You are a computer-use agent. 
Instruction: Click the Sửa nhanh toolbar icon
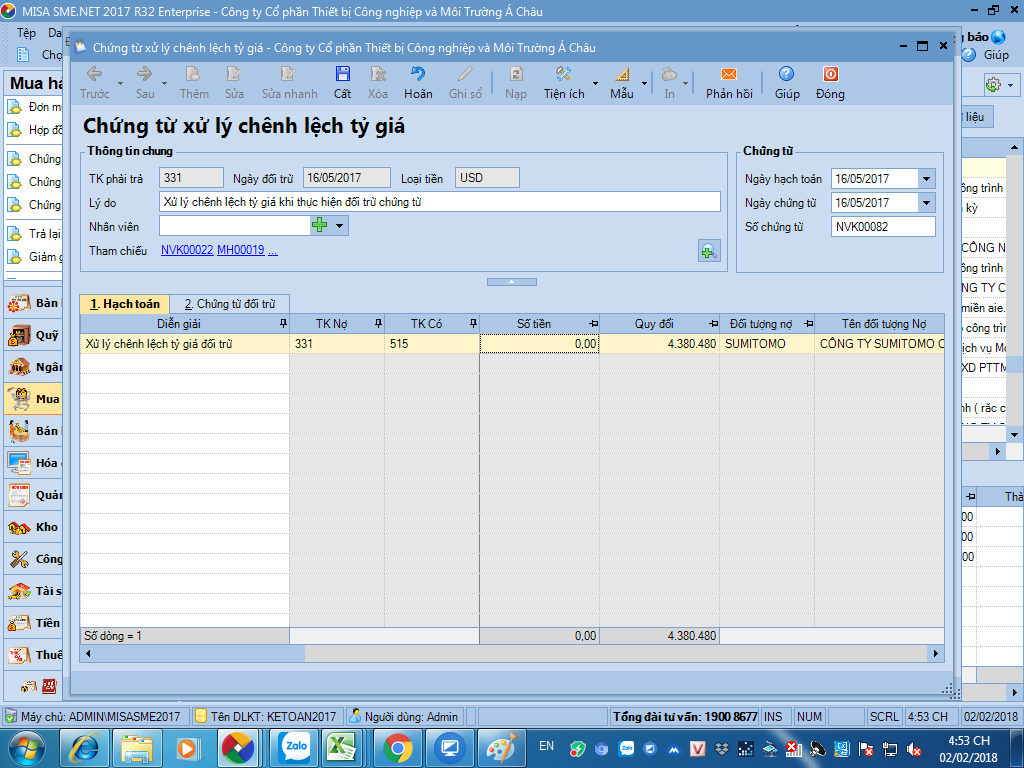(288, 74)
